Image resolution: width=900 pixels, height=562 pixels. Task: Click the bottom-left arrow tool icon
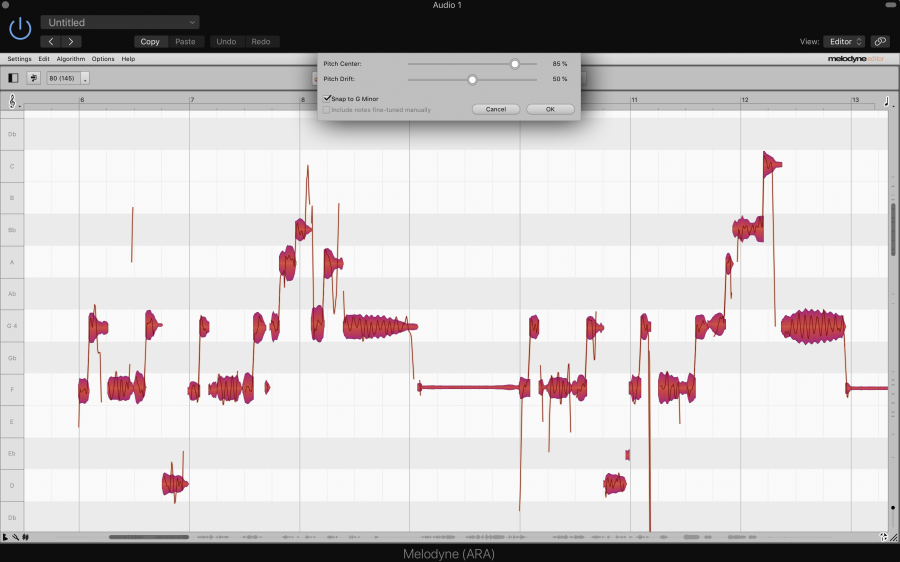point(5,537)
